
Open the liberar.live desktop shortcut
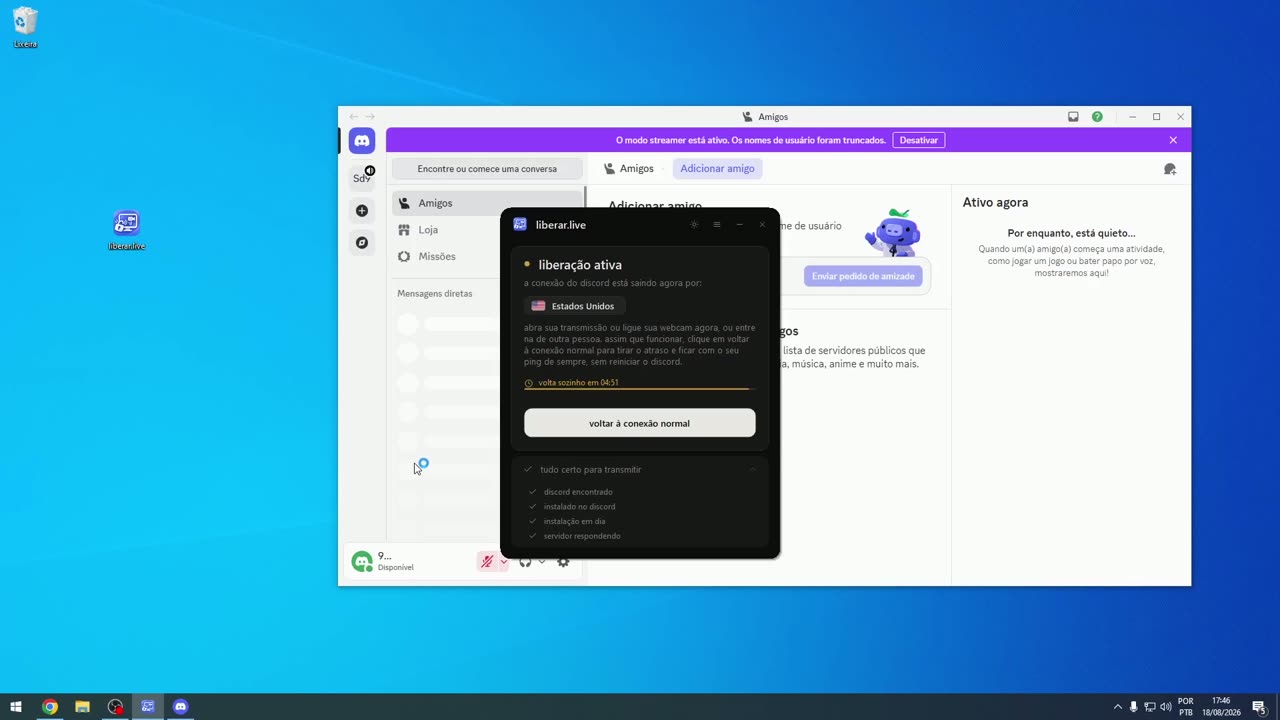(x=126, y=230)
